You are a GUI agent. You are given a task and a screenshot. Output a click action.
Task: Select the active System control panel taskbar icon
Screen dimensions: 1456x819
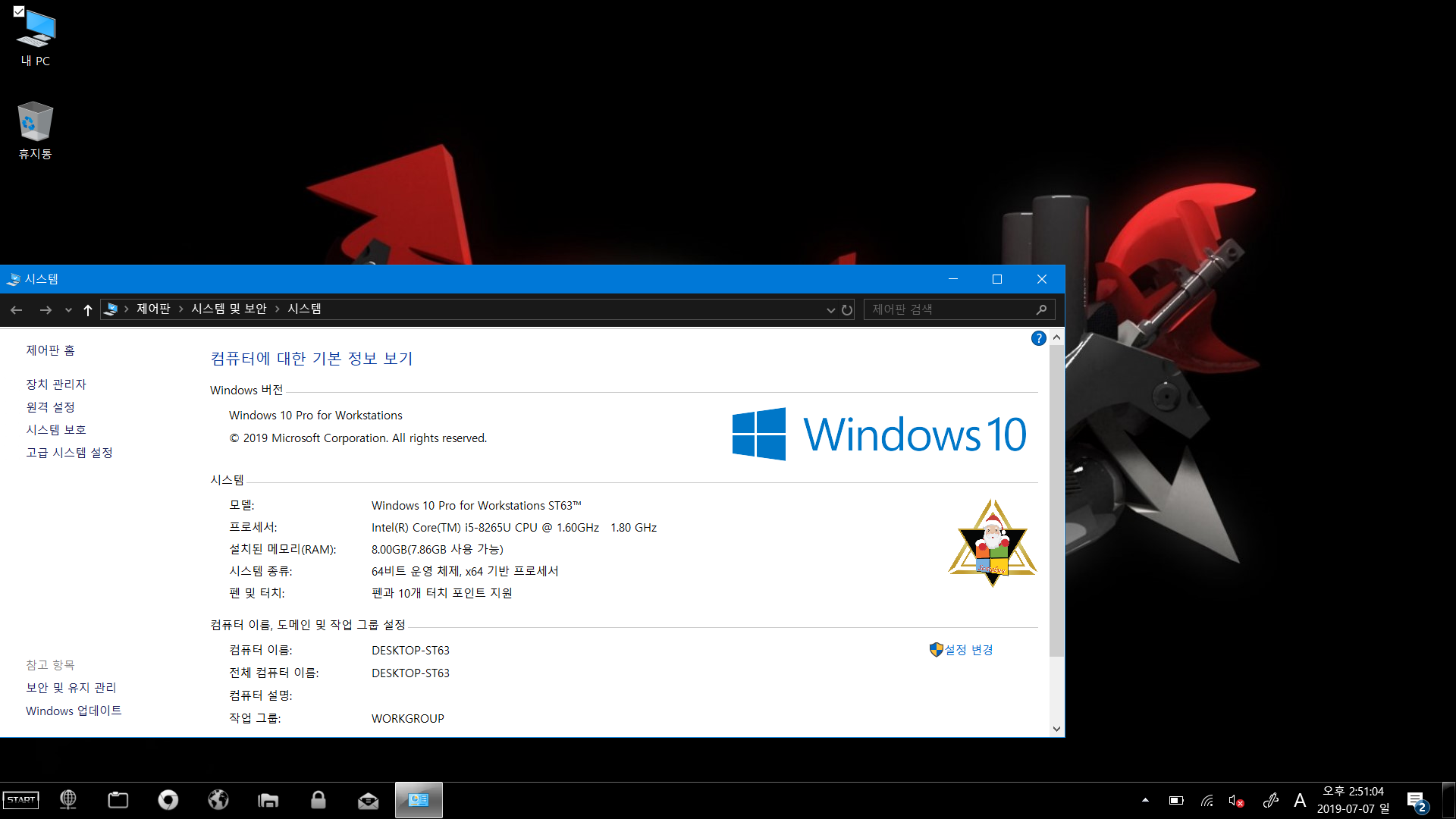(x=419, y=800)
